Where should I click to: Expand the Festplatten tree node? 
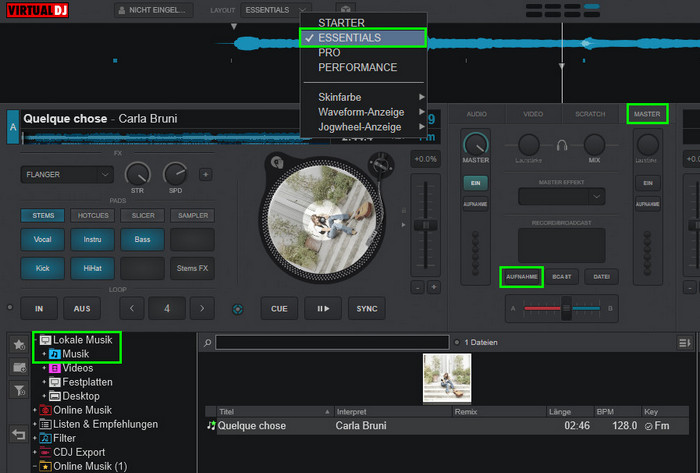(44, 382)
